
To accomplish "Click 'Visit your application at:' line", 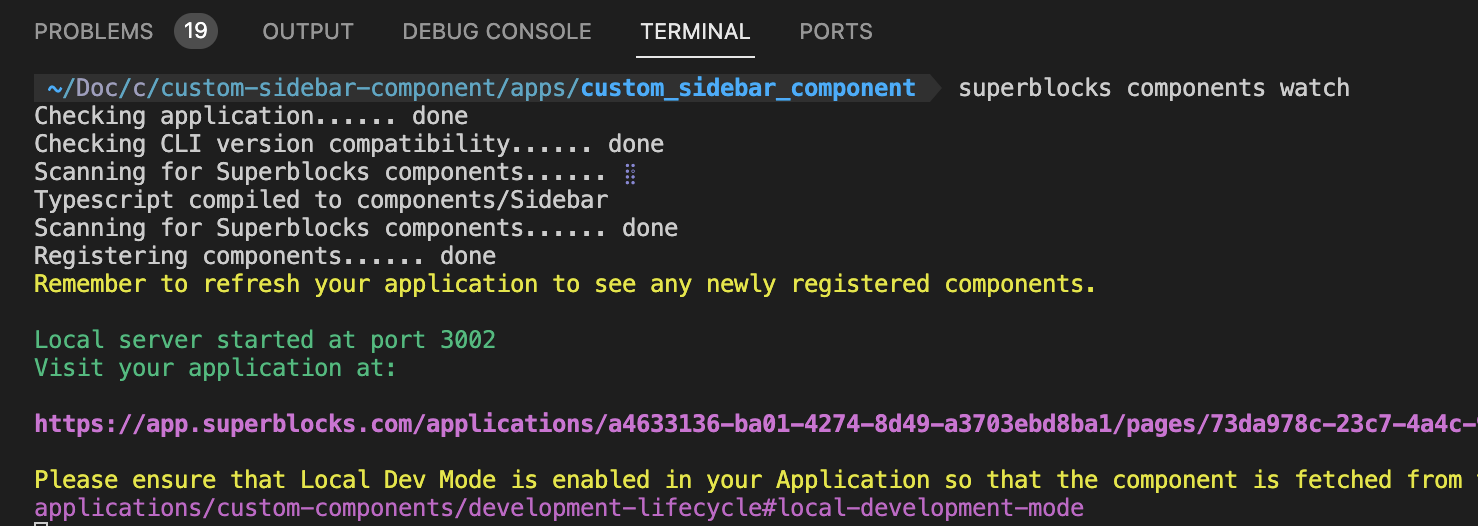I will pyautogui.click(x=215, y=368).
